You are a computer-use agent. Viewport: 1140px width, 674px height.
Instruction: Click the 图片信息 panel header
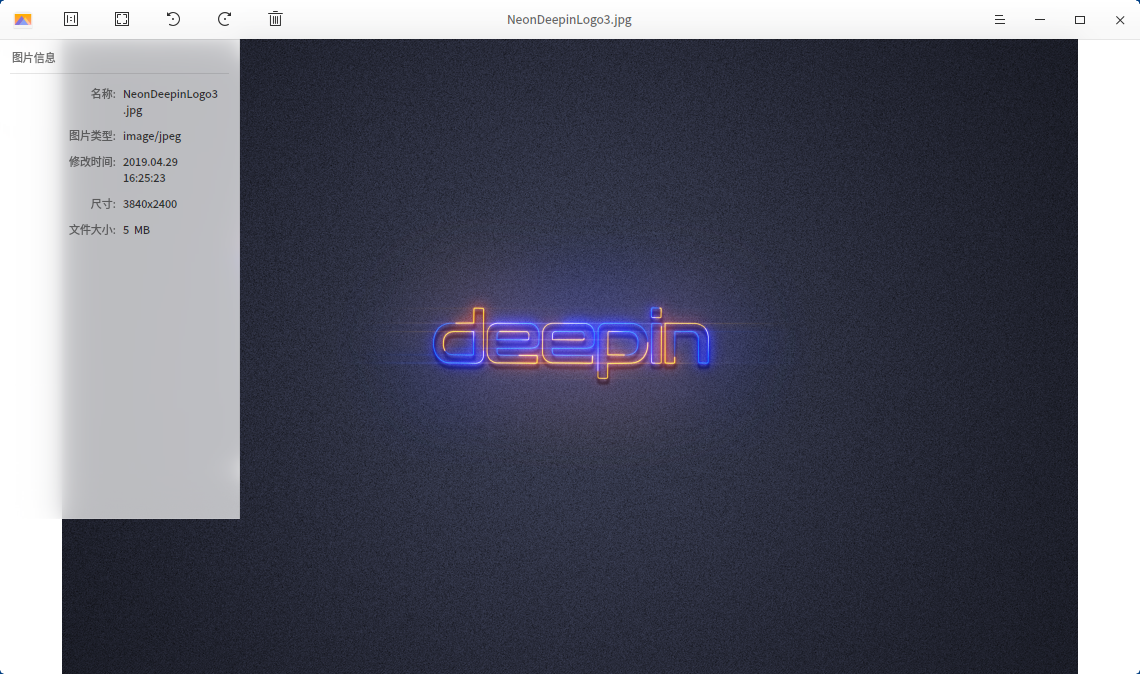tap(33, 57)
